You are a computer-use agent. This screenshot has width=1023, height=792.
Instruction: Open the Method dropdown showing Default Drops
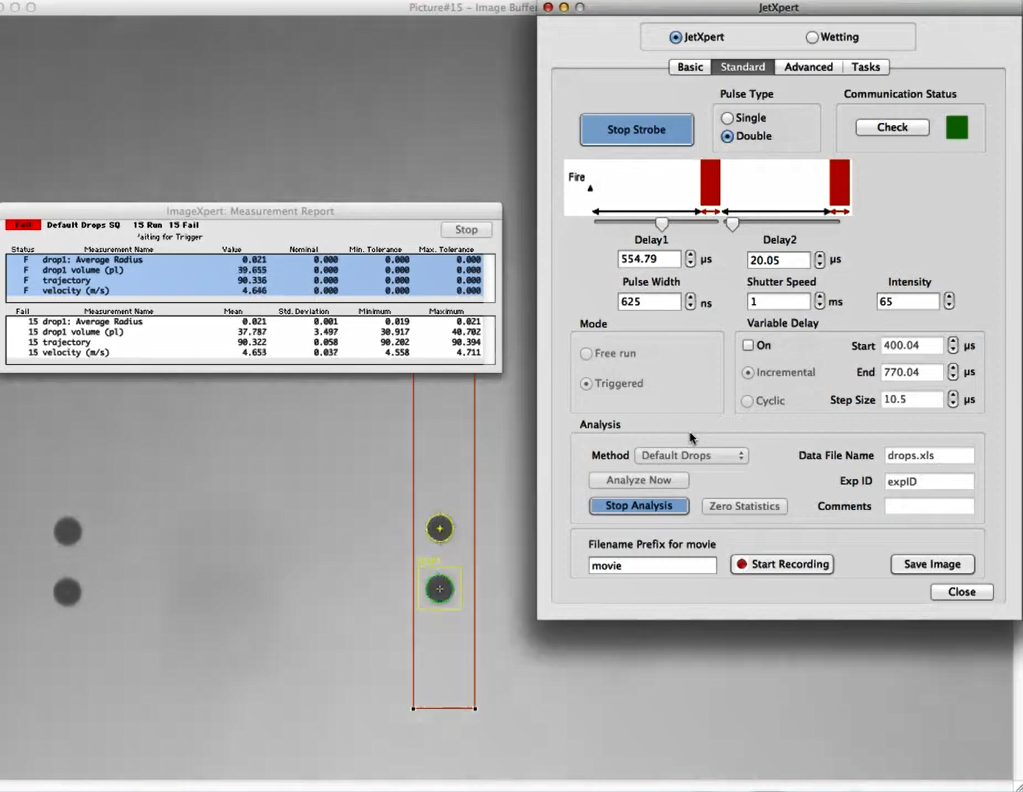tap(691, 455)
